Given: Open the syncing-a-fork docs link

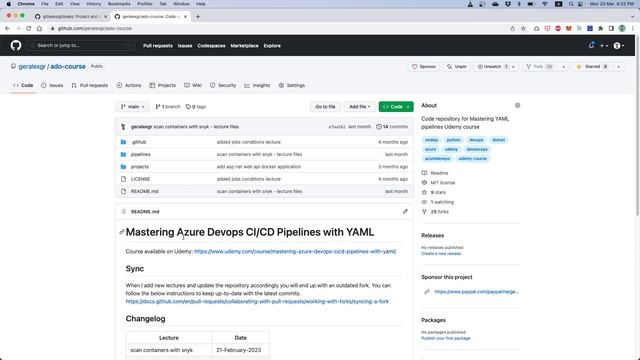Looking at the screenshot, I should (x=257, y=301).
